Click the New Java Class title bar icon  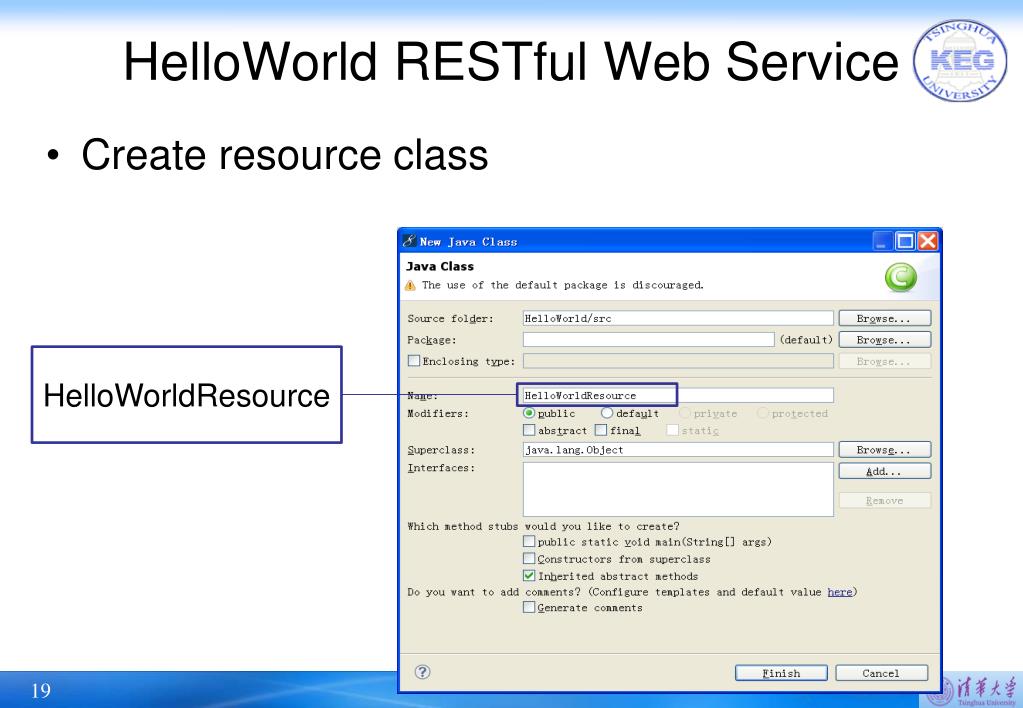pos(409,241)
